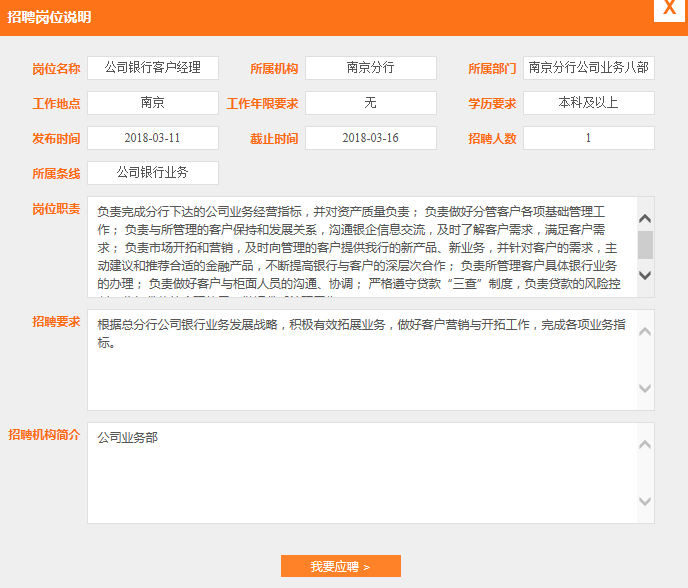688x588 pixels.
Task: Click the 我要应聘 apply button
Action: point(340,566)
